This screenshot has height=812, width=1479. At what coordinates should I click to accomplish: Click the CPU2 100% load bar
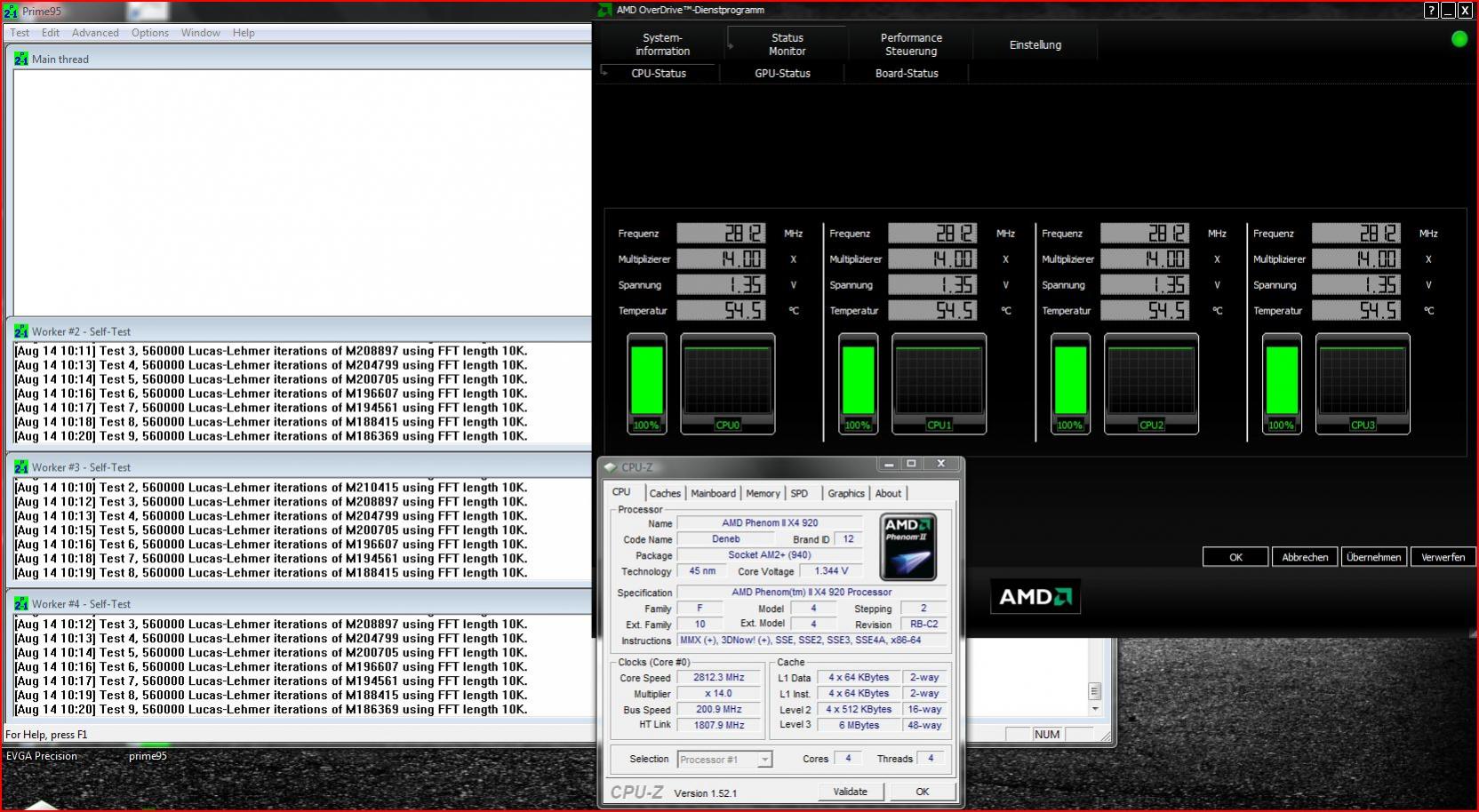click(1070, 384)
